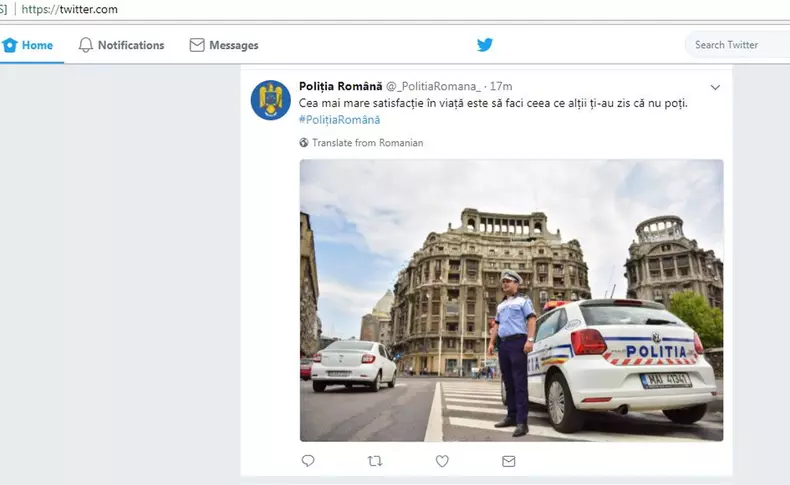Screen dimensions: 790x485
Task: Open the @_PolitiaRomana_ handle link
Action: pos(433,87)
